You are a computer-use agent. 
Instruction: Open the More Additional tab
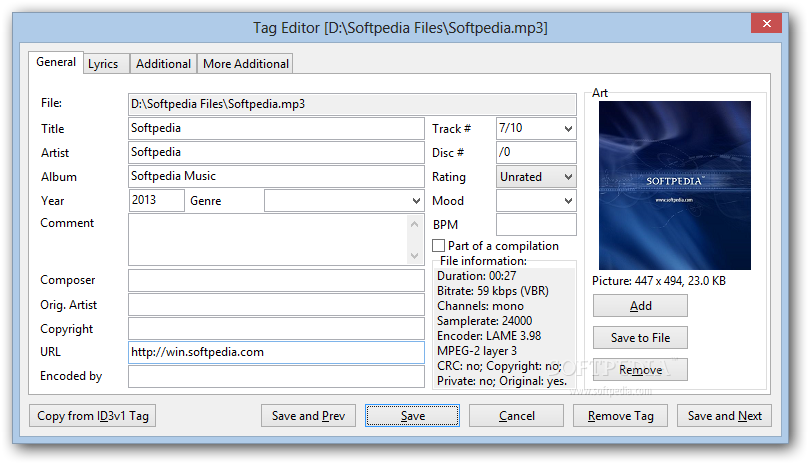pyautogui.click(x=246, y=64)
